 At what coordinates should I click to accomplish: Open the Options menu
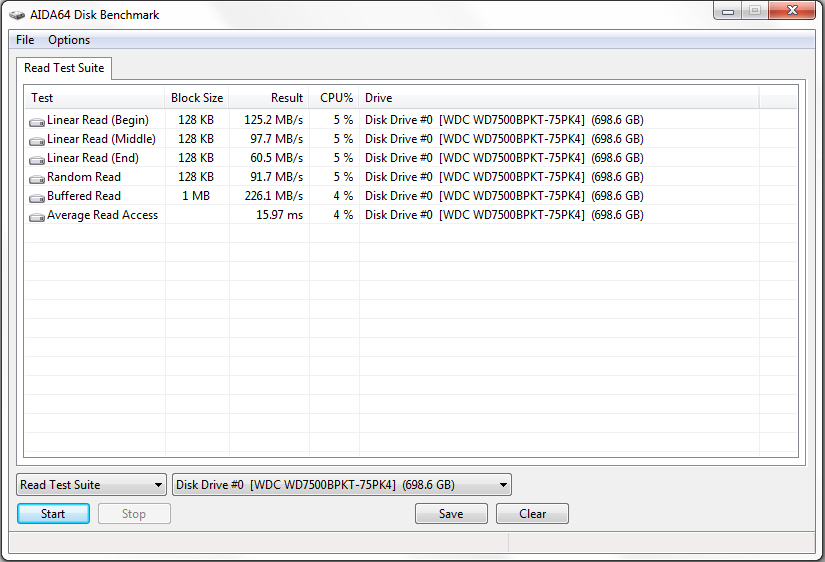pos(69,40)
